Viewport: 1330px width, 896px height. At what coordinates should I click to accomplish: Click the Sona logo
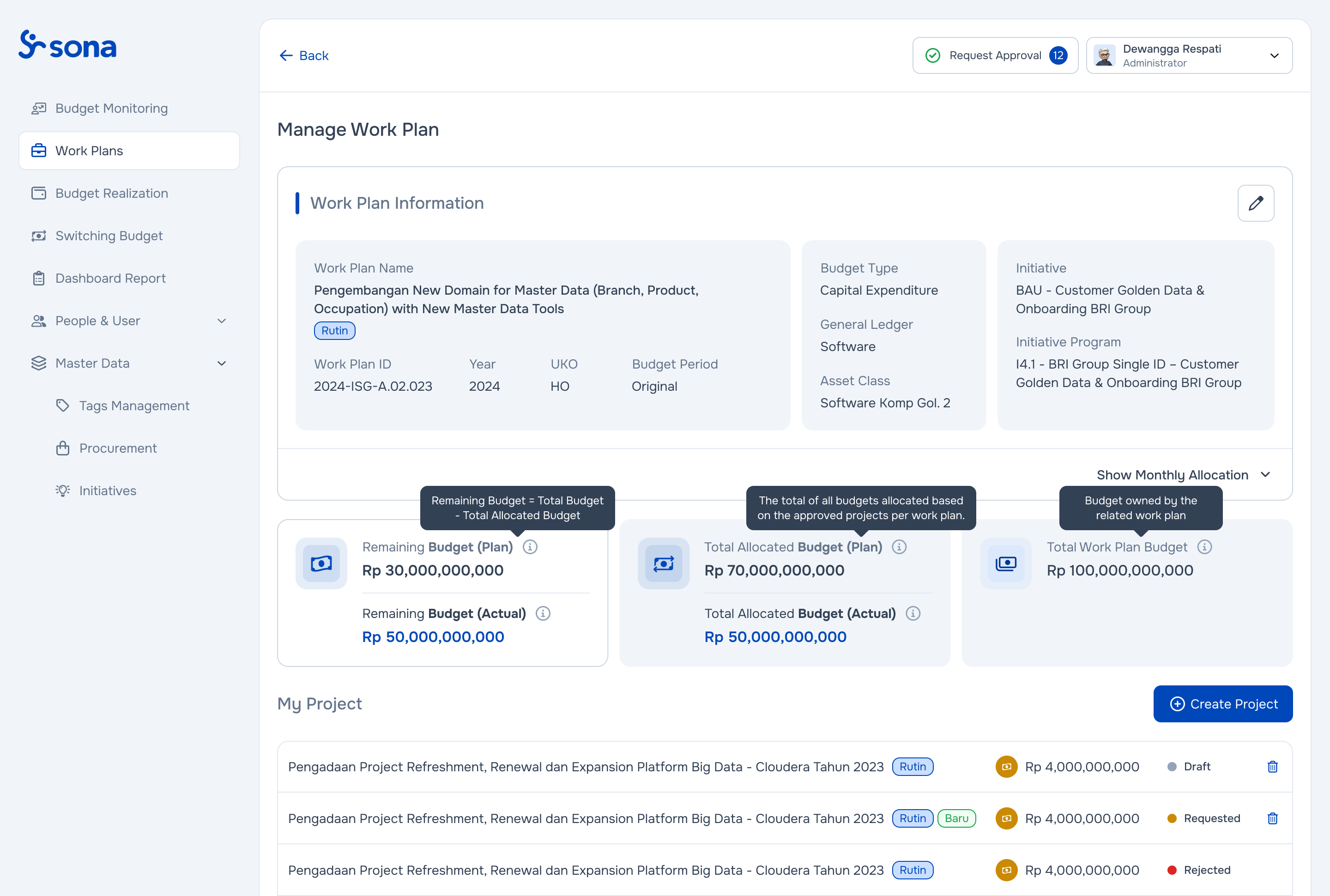67,45
